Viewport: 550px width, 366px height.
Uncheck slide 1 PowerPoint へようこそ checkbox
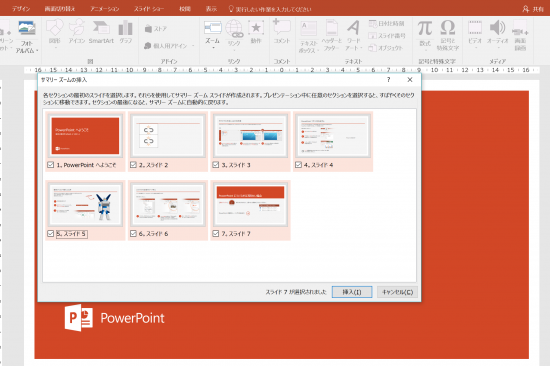pos(51,165)
